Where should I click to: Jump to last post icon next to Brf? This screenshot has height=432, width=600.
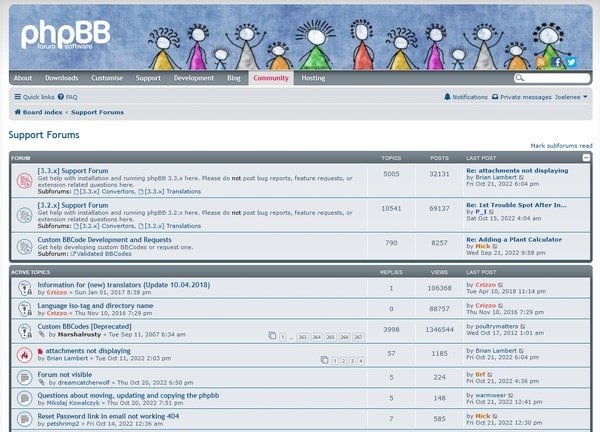[490, 375]
